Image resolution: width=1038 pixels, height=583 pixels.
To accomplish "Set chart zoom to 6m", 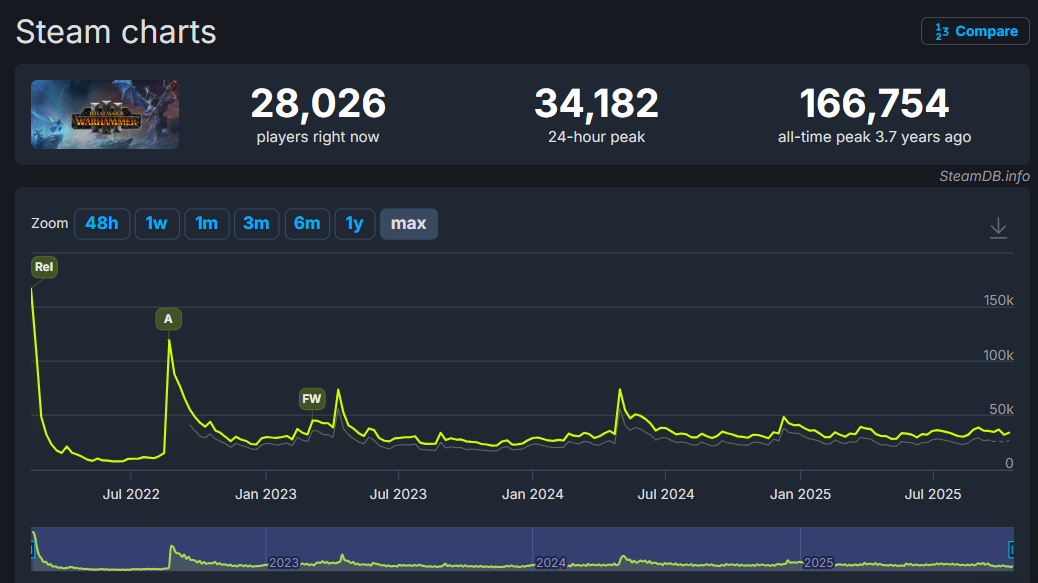I will 307,224.
